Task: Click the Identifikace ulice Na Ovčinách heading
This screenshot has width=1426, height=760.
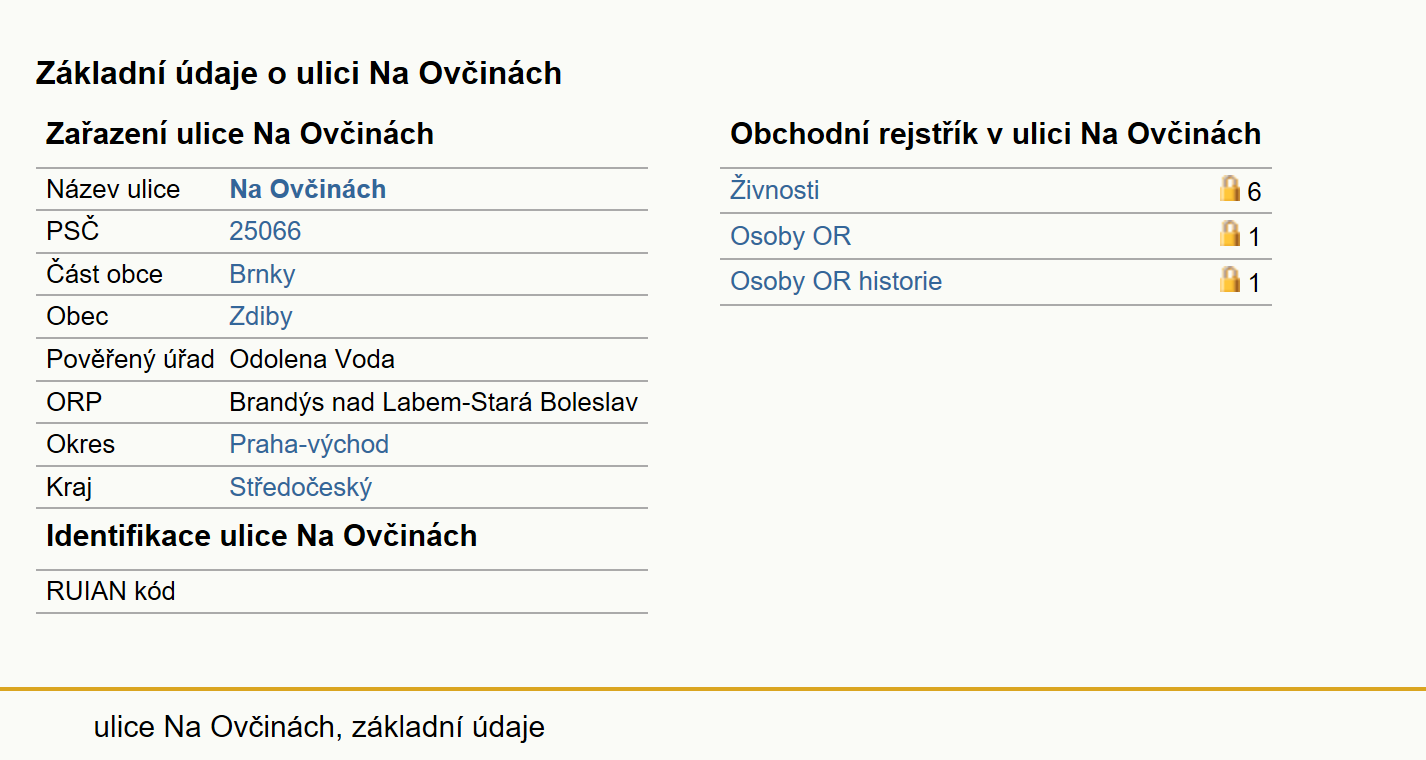Action: click(x=262, y=536)
